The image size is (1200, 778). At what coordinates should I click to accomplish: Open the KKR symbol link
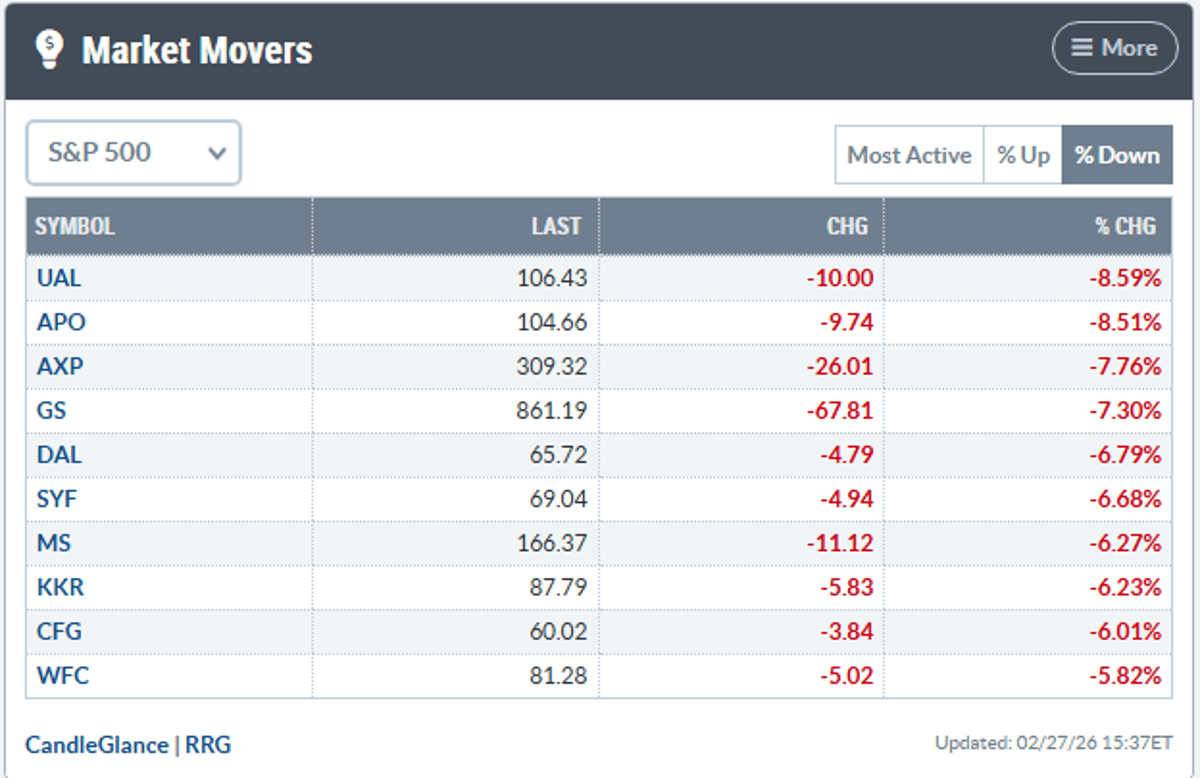(60, 587)
